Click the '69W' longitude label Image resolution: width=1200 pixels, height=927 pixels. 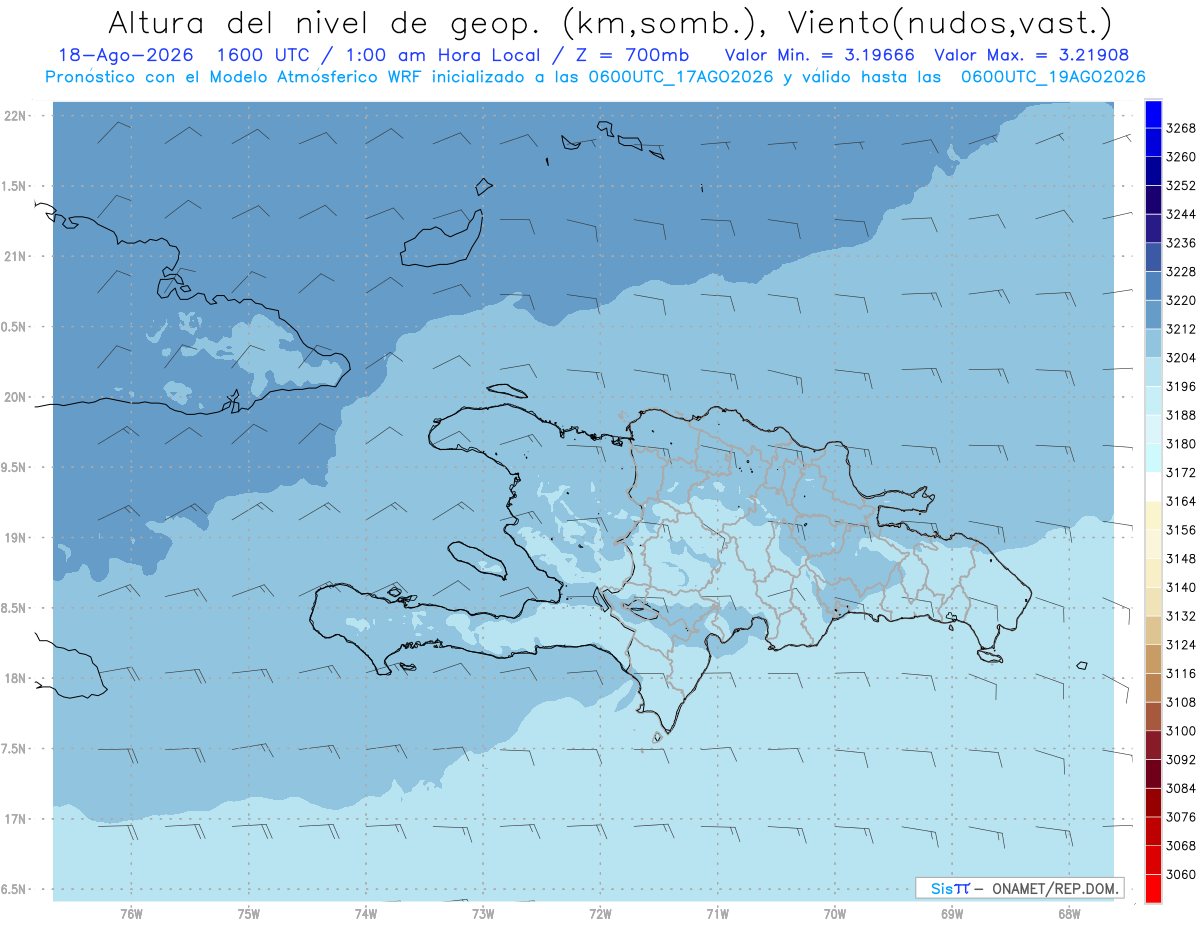point(952,914)
